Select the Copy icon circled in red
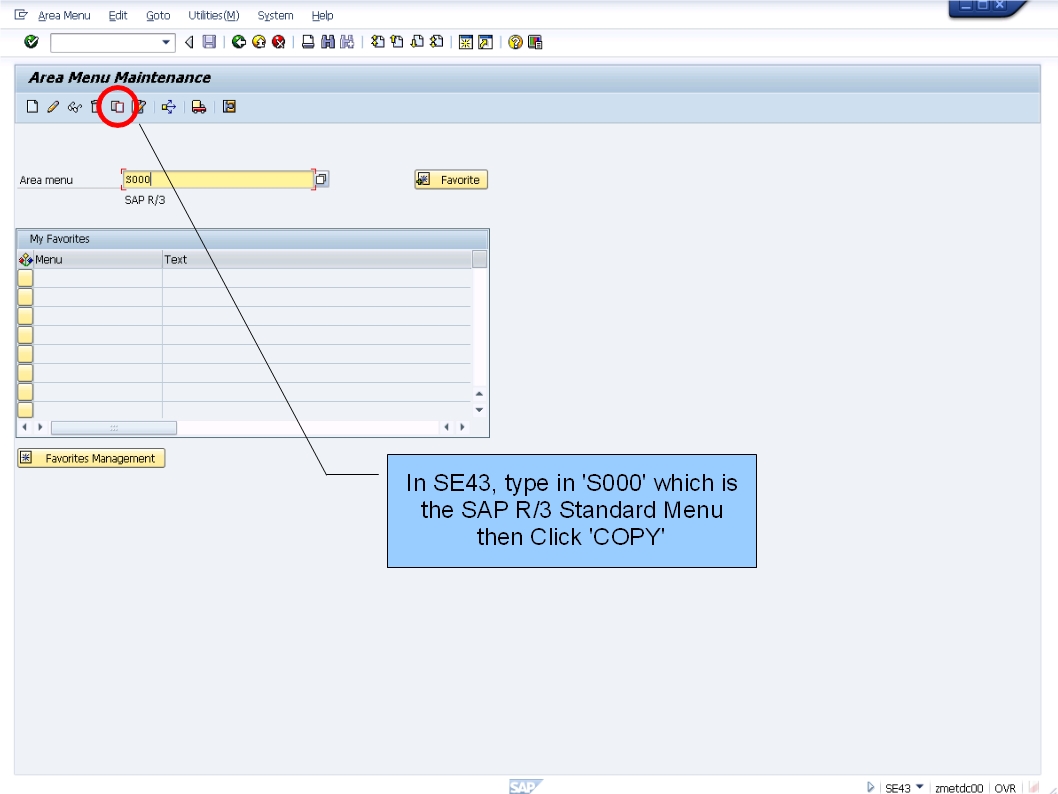1058x794 pixels. pyautogui.click(x=117, y=107)
